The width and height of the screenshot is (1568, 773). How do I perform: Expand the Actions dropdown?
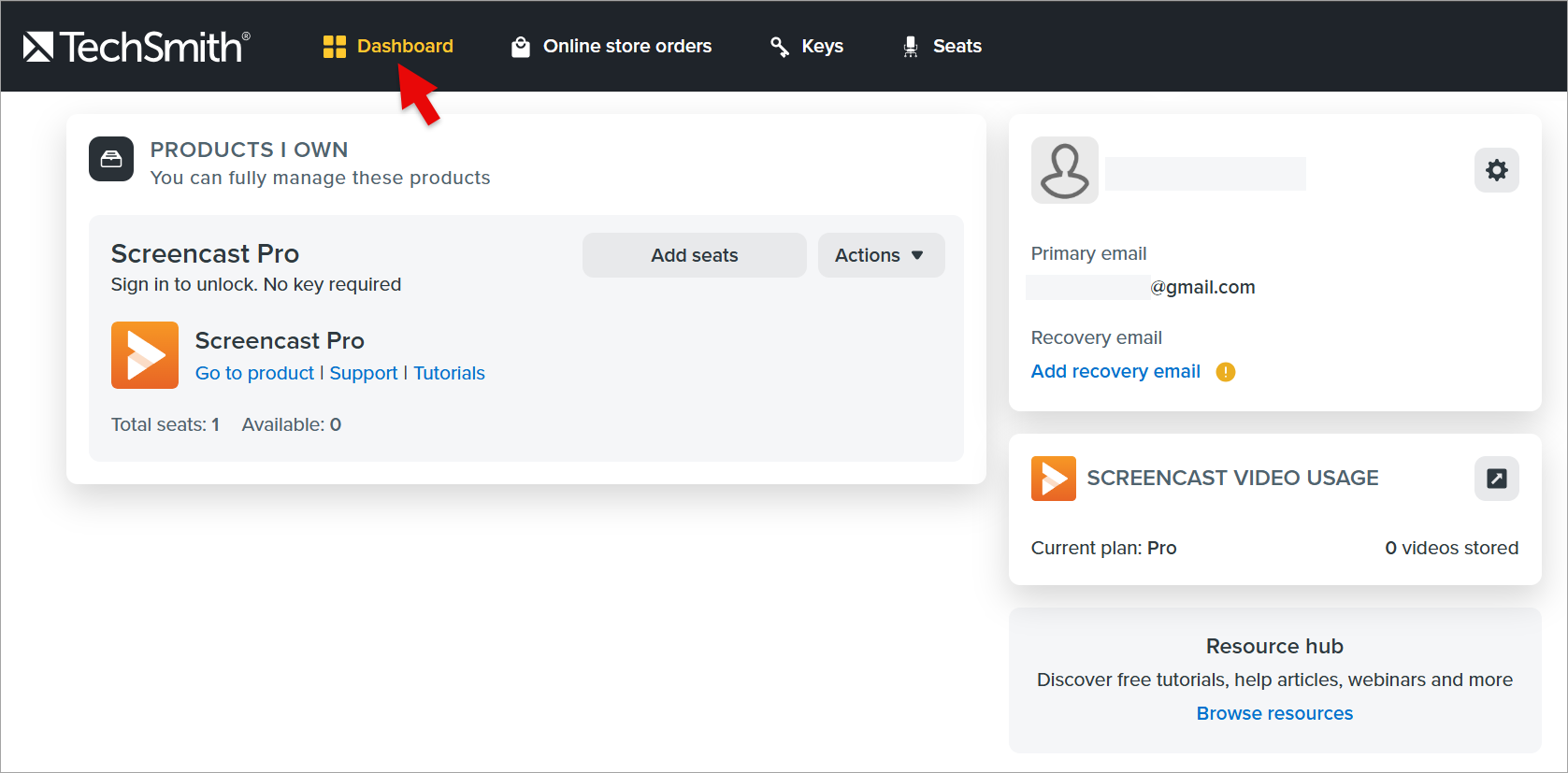pyautogui.click(x=882, y=255)
